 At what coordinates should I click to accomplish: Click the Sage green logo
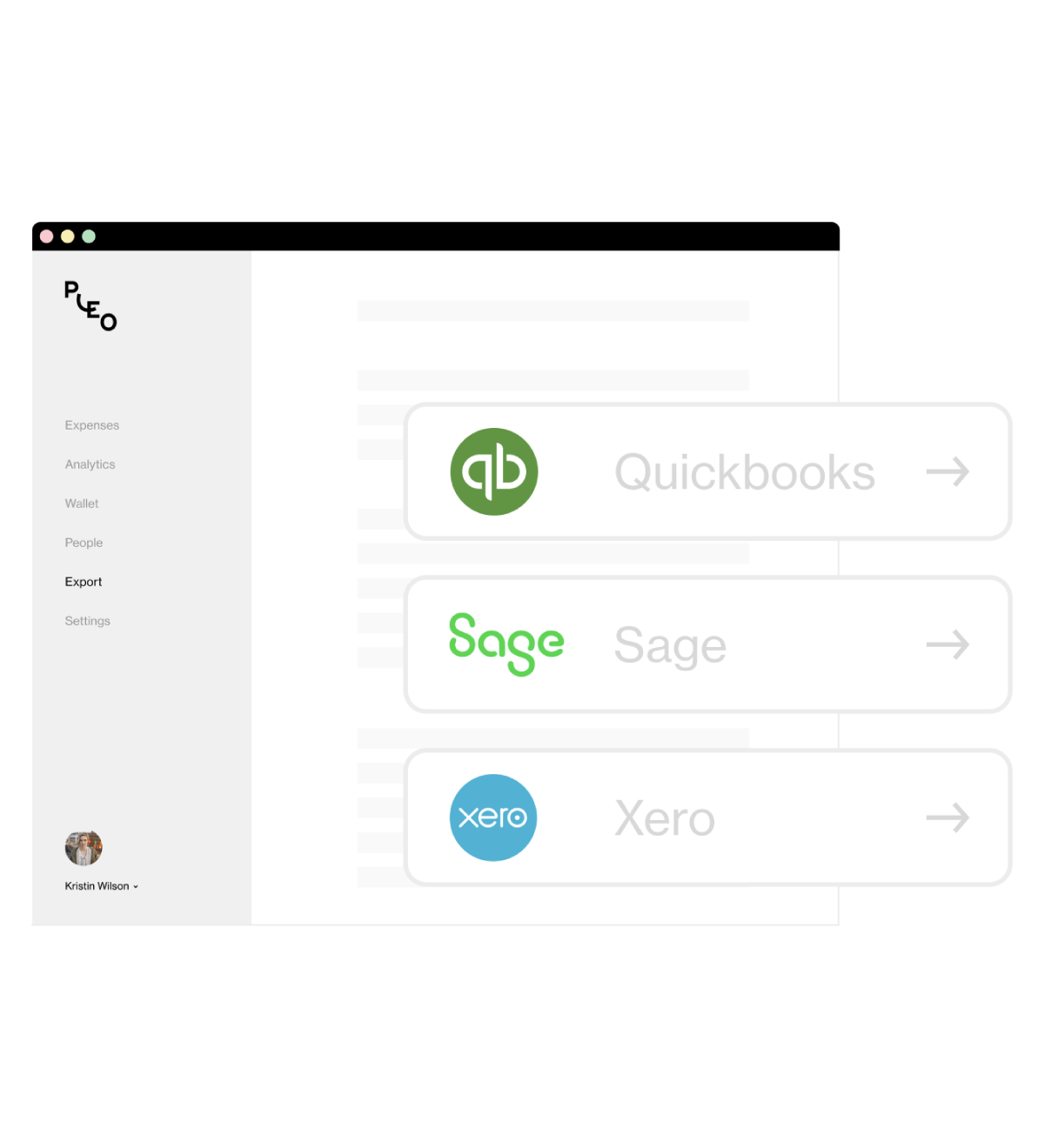pyautogui.click(x=506, y=644)
